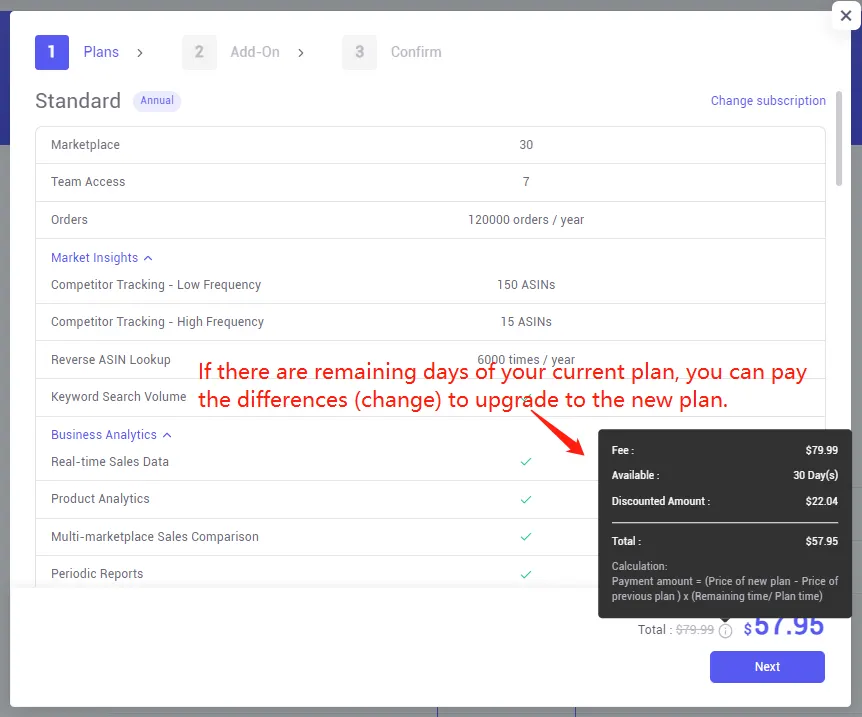Open the Total price info tooltip icon

726,630
